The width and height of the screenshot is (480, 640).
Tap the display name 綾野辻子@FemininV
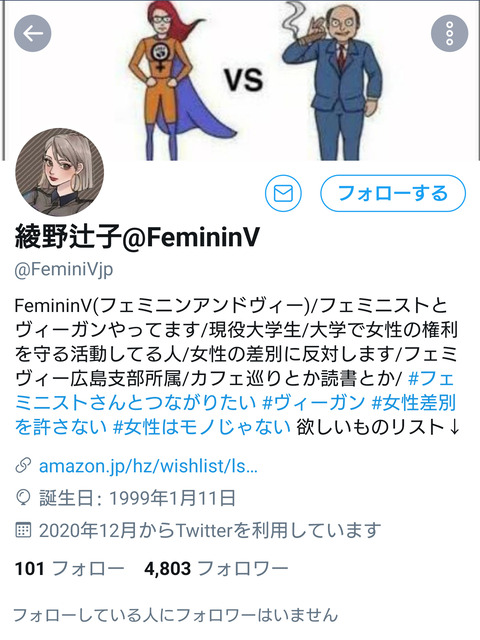point(137,236)
